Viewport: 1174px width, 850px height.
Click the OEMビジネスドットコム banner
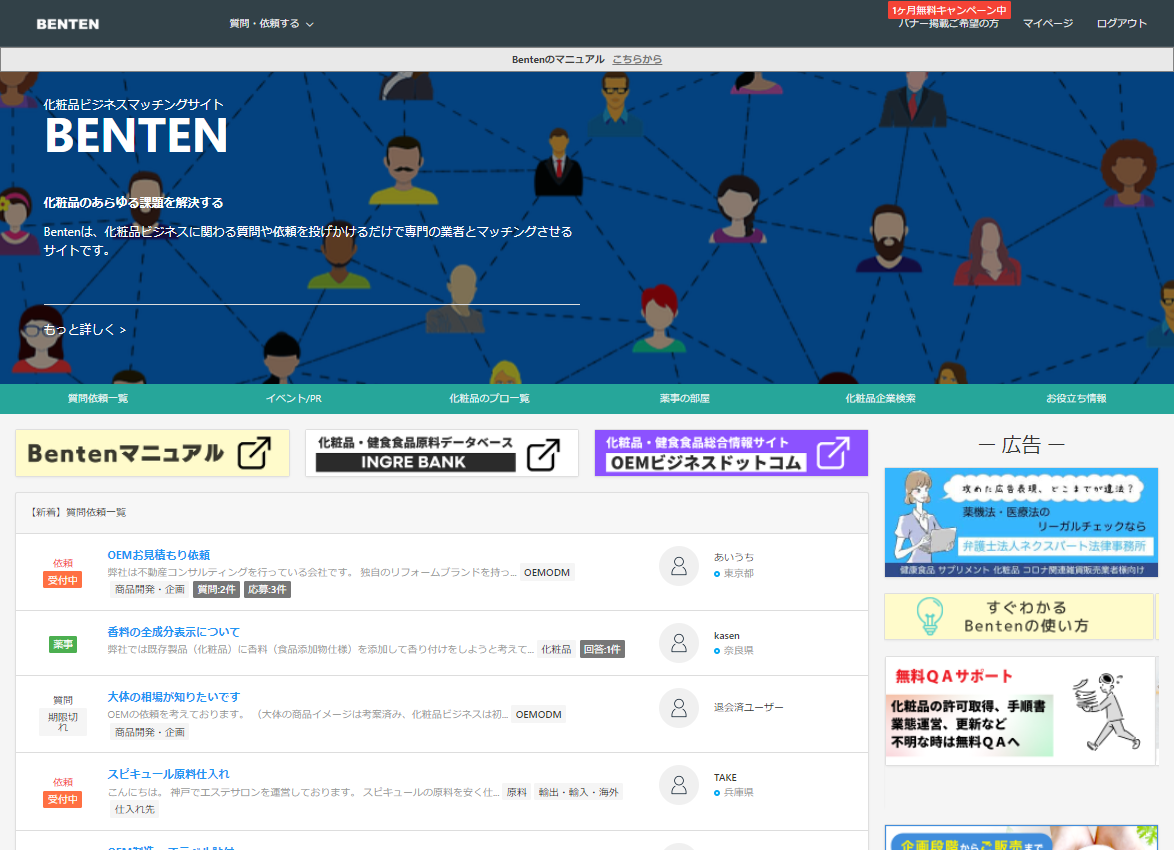click(732, 453)
